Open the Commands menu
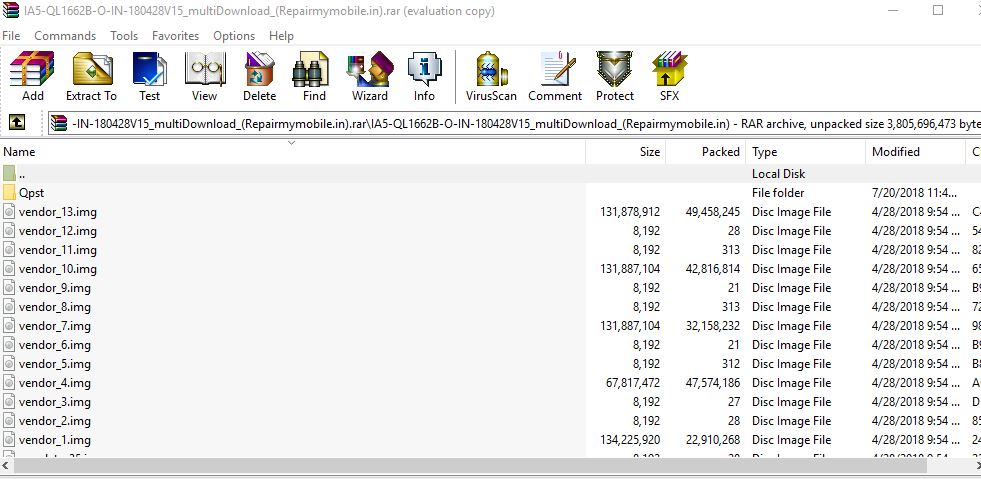 (65, 35)
